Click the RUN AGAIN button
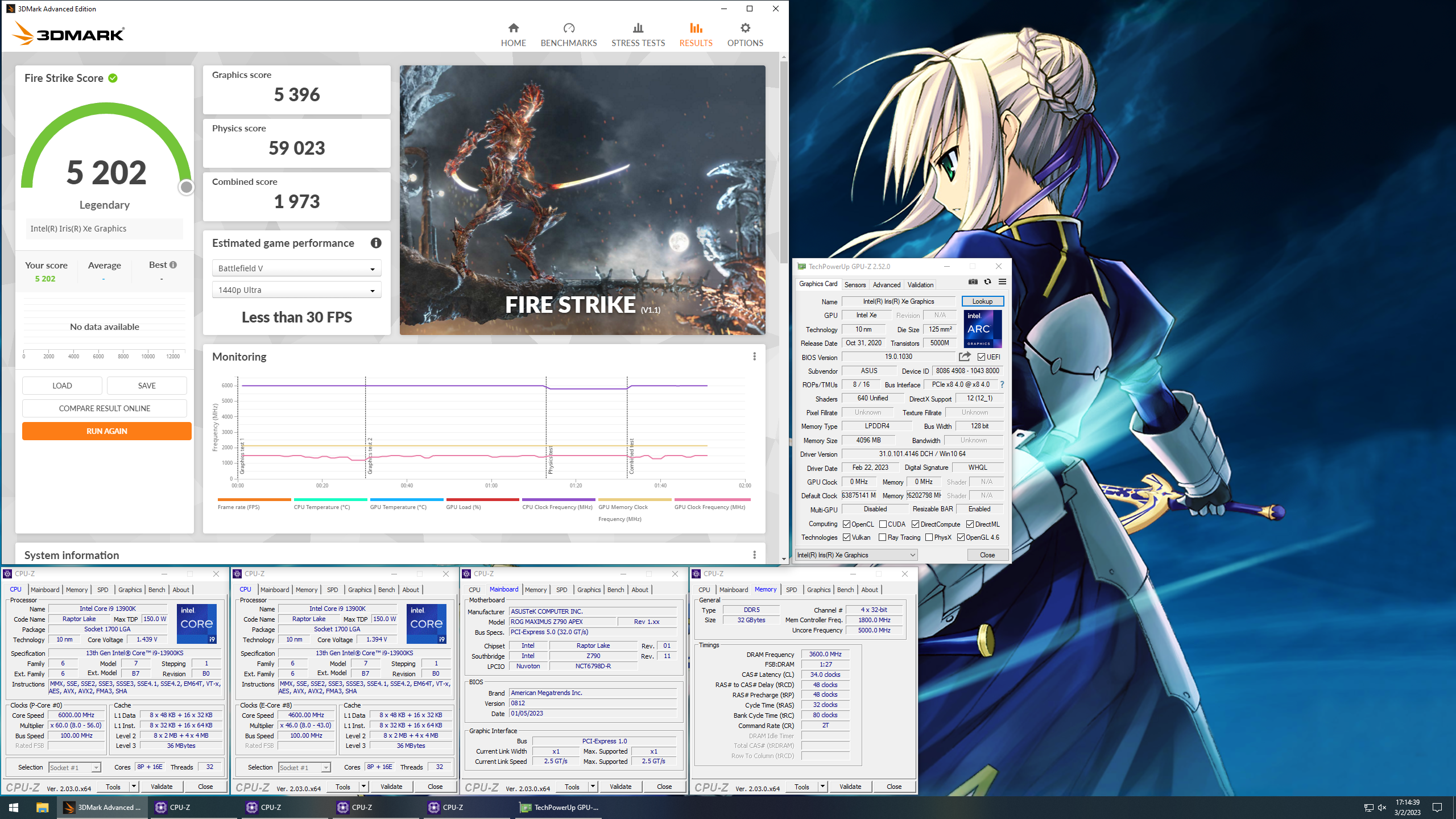The width and height of the screenshot is (1456, 819). coord(107,431)
